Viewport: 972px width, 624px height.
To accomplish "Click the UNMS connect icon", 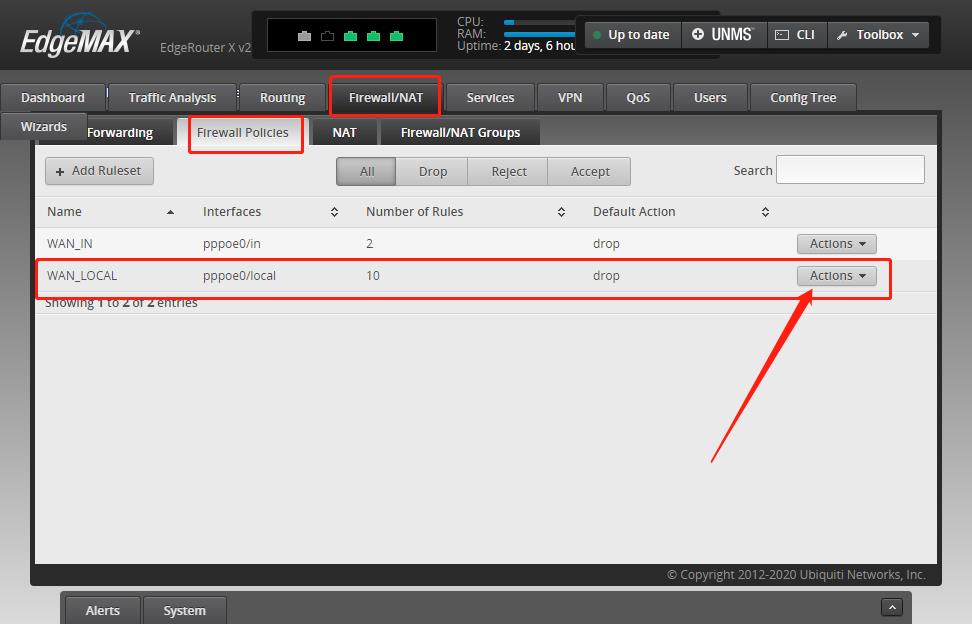I will coord(699,34).
